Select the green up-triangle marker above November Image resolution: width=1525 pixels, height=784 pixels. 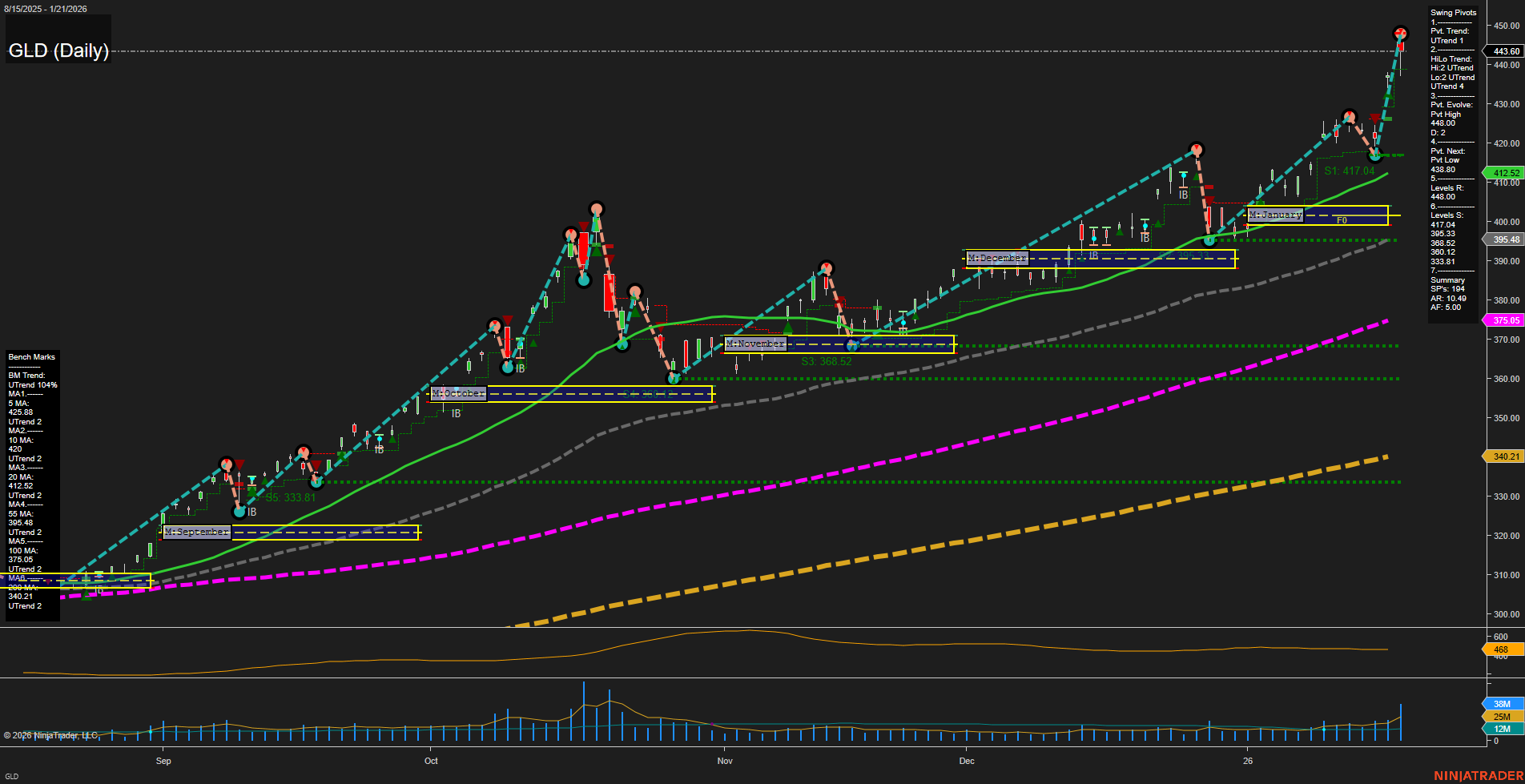788,328
